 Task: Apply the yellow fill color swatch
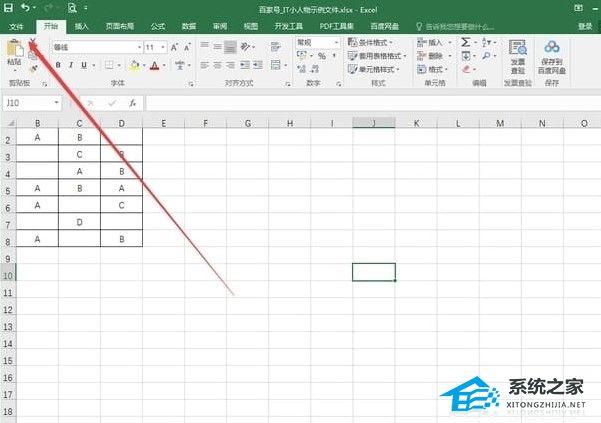coord(135,66)
